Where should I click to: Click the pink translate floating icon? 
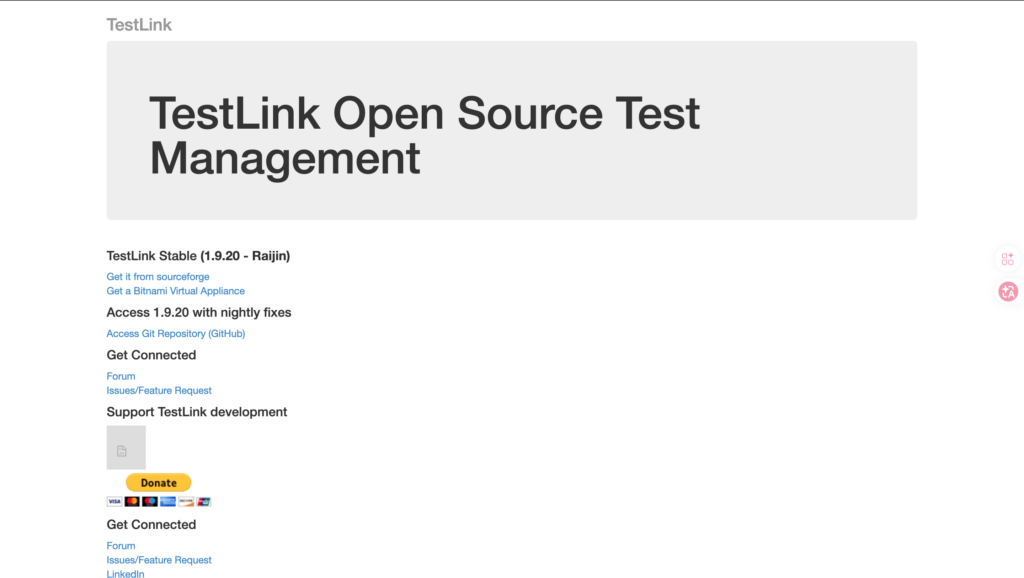pyautogui.click(x=1007, y=291)
